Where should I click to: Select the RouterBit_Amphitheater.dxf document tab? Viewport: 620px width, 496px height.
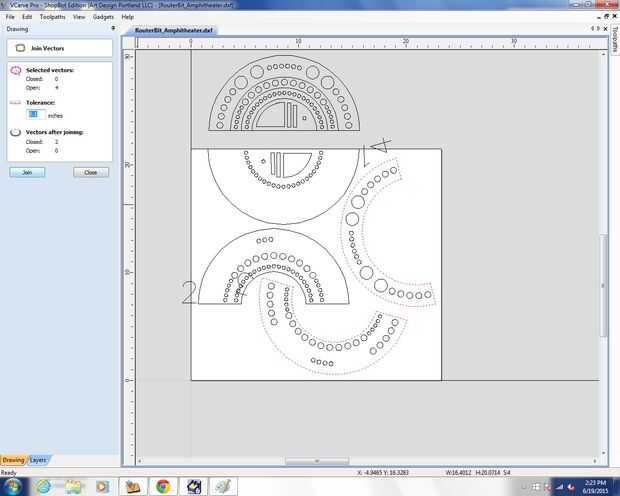tap(173, 30)
